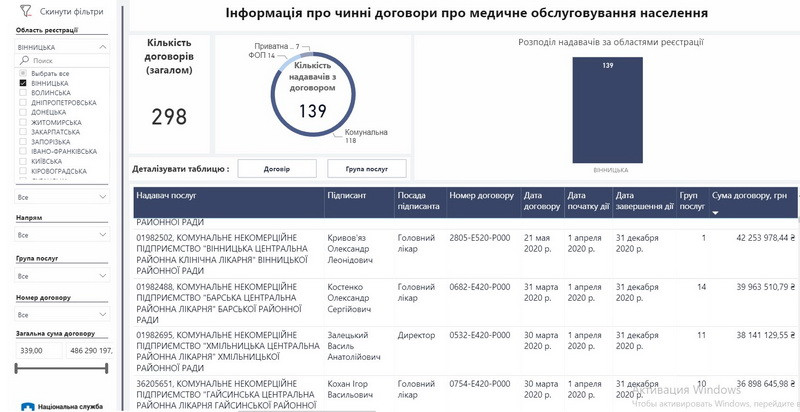This screenshot has height=412, width=800.
Task: Collapse the Область реєстрації dropdown
Action: [x=103, y=46]
